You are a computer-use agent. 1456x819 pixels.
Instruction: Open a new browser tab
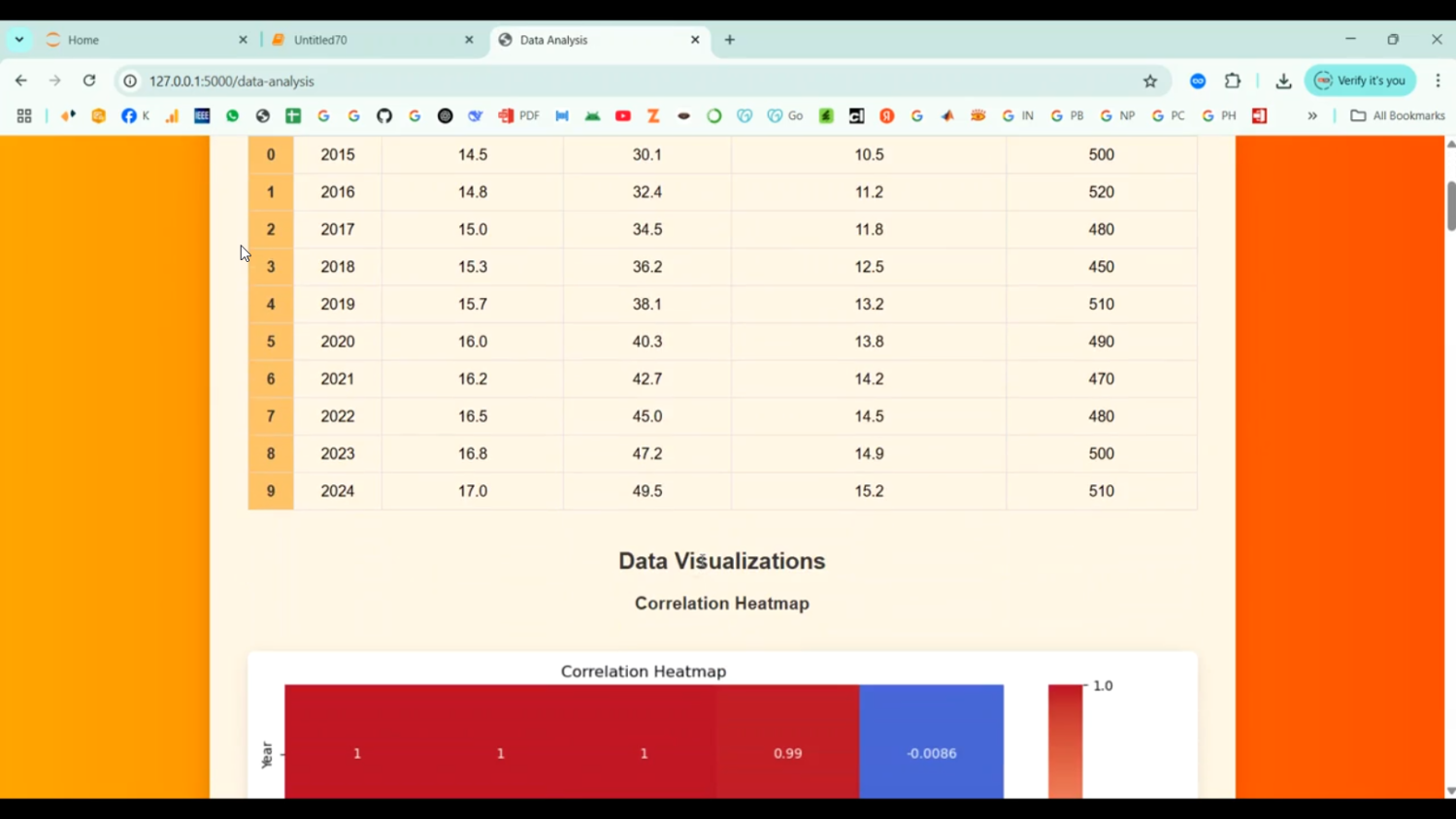click(x=730, y=40)
